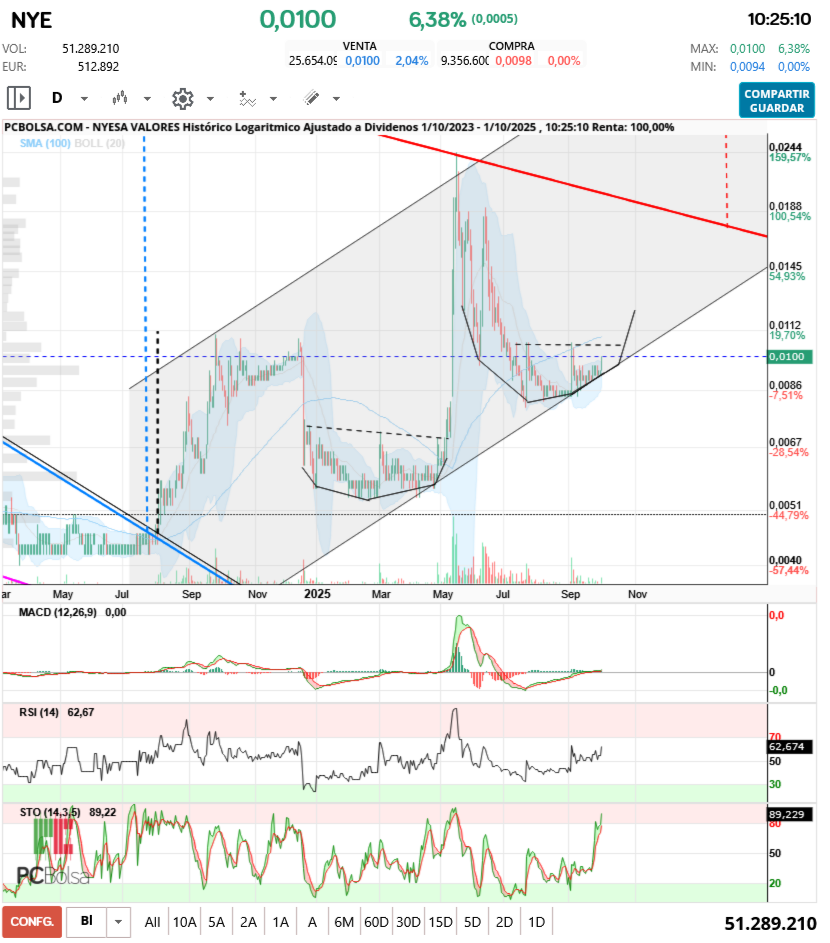The width and height of the screenshot is (830, 943).
Task: Click the COMPARTIR GUARDAR button
Action: click(776, 100)
